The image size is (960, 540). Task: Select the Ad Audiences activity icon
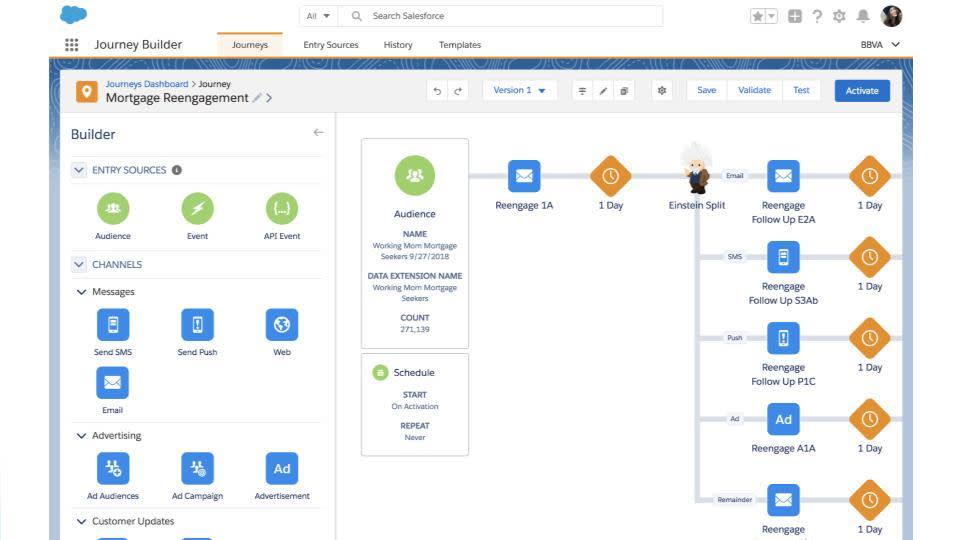coord(113,468)
